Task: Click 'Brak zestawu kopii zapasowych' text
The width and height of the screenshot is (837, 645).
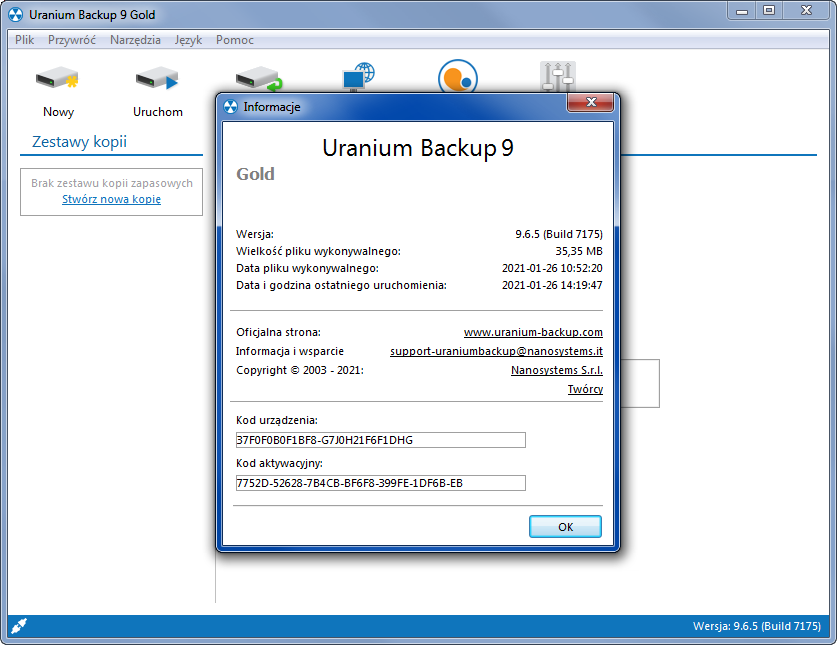Action: 112,183
